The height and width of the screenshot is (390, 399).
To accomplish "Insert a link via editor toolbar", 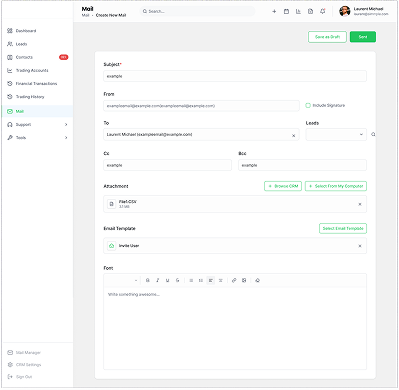I will point(234,280).
